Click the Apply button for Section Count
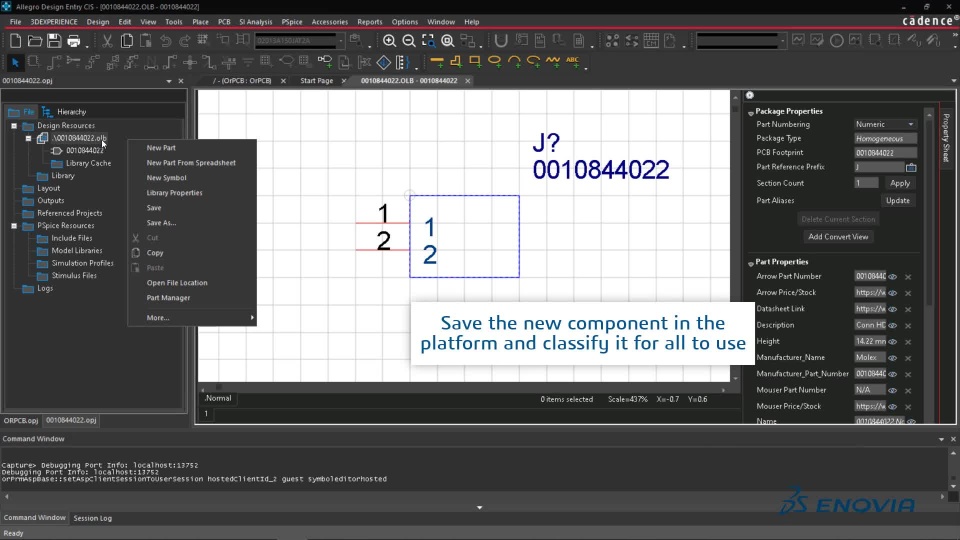The width and height of the screenshot is (960, 540). point(900,183)
